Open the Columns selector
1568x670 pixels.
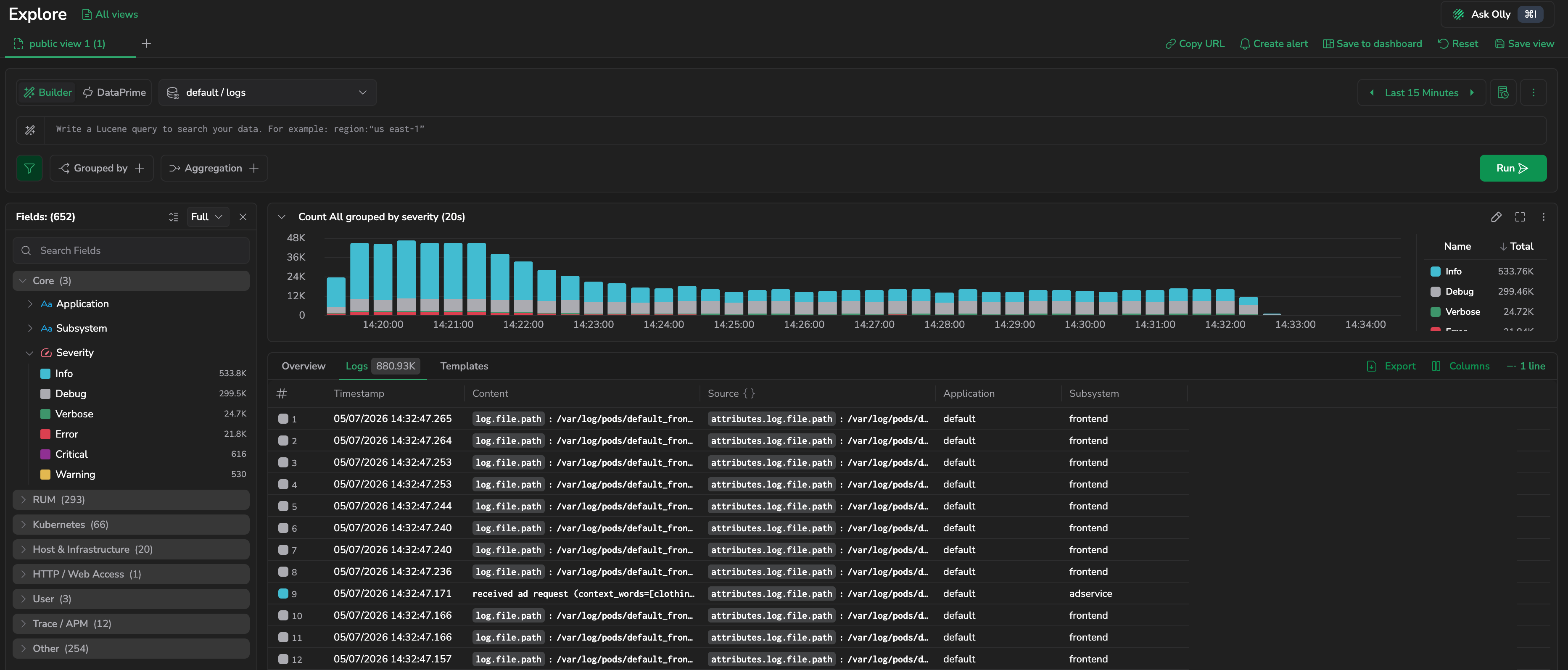1460,367
